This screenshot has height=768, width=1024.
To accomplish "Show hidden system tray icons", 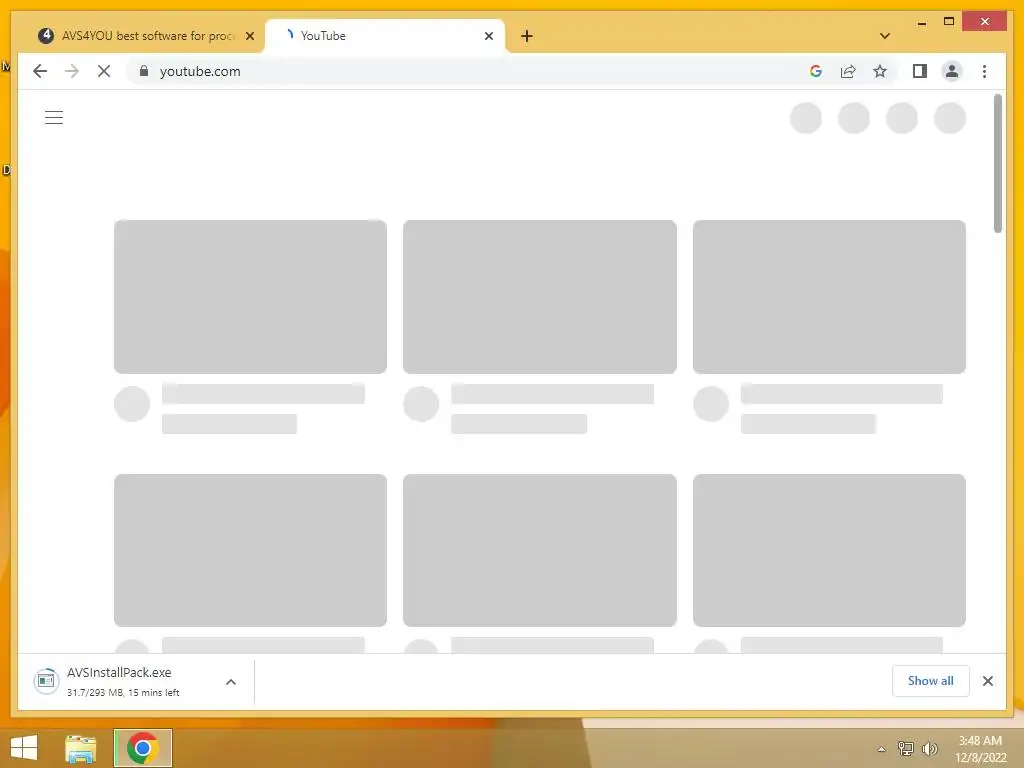I will 881,749.
